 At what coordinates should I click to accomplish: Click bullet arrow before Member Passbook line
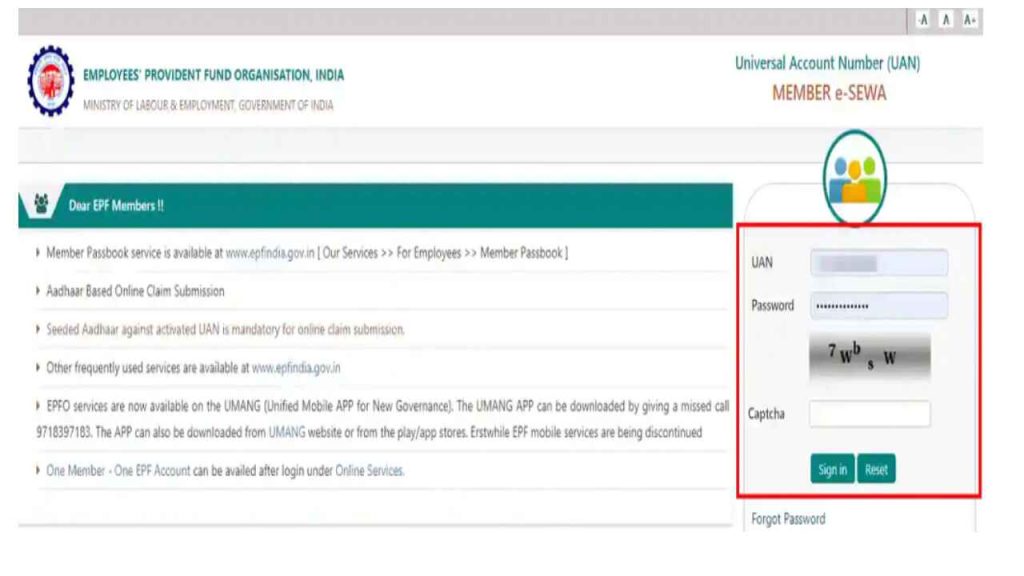pyautogui.click(x=38, y=252)
